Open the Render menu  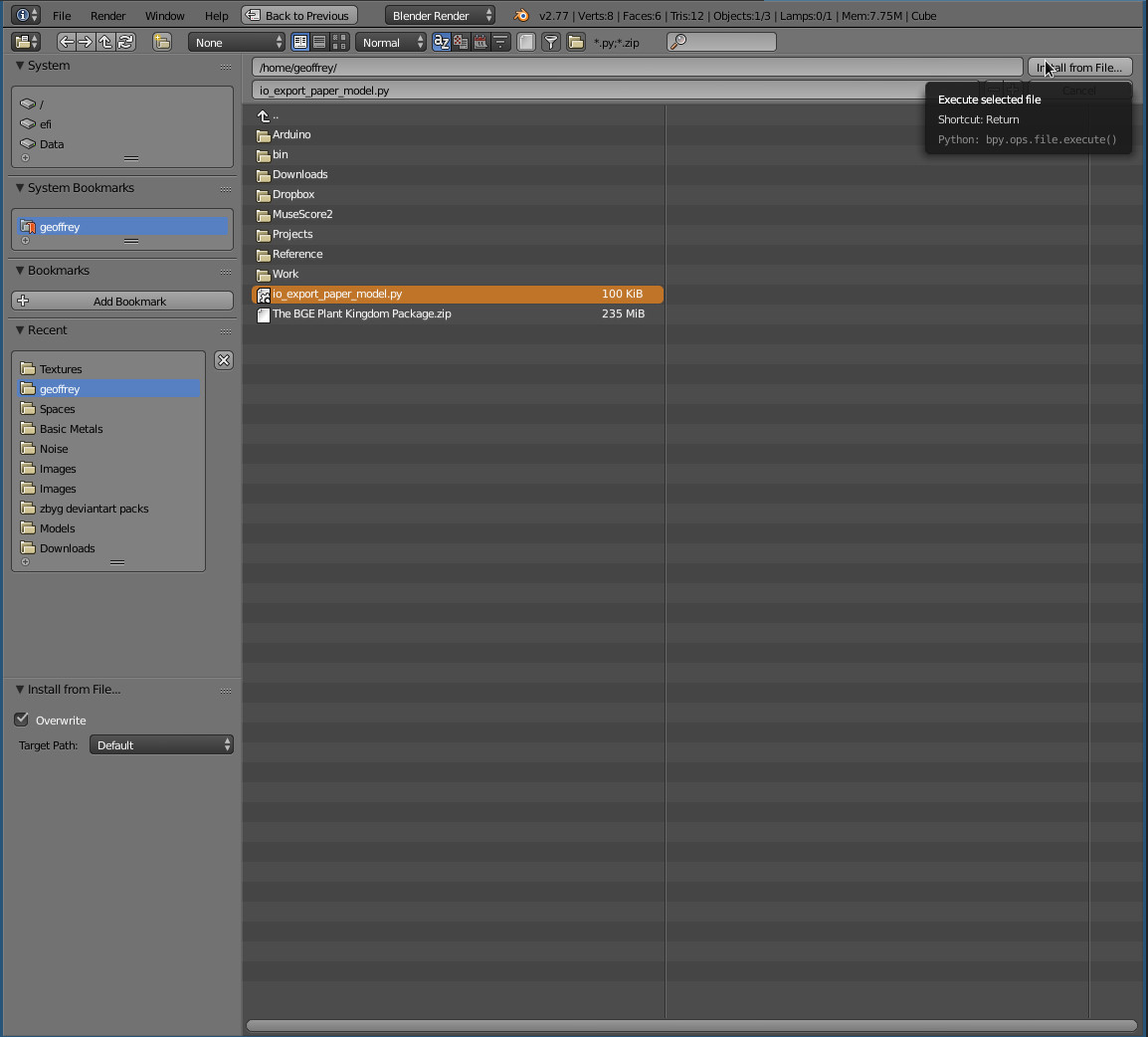point(107,15)
